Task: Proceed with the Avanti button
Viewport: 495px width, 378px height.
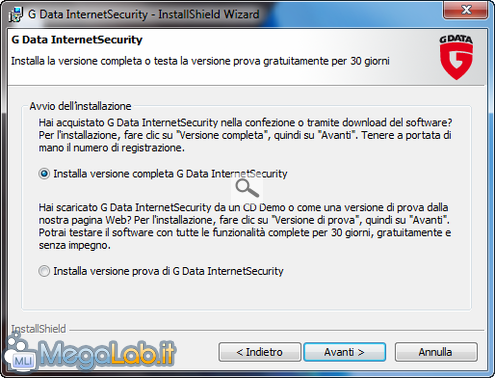Action: point(345,352)
